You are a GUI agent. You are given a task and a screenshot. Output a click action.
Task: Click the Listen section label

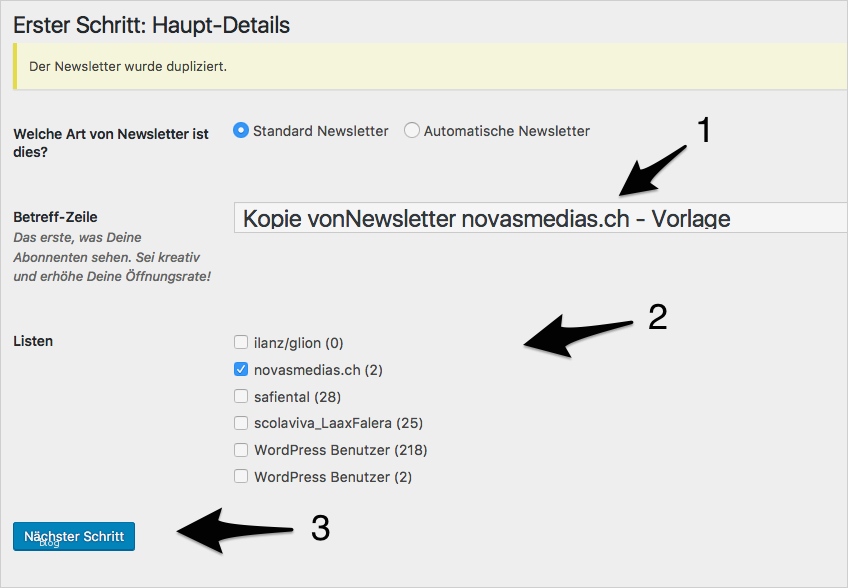click(x=33, y=341)
